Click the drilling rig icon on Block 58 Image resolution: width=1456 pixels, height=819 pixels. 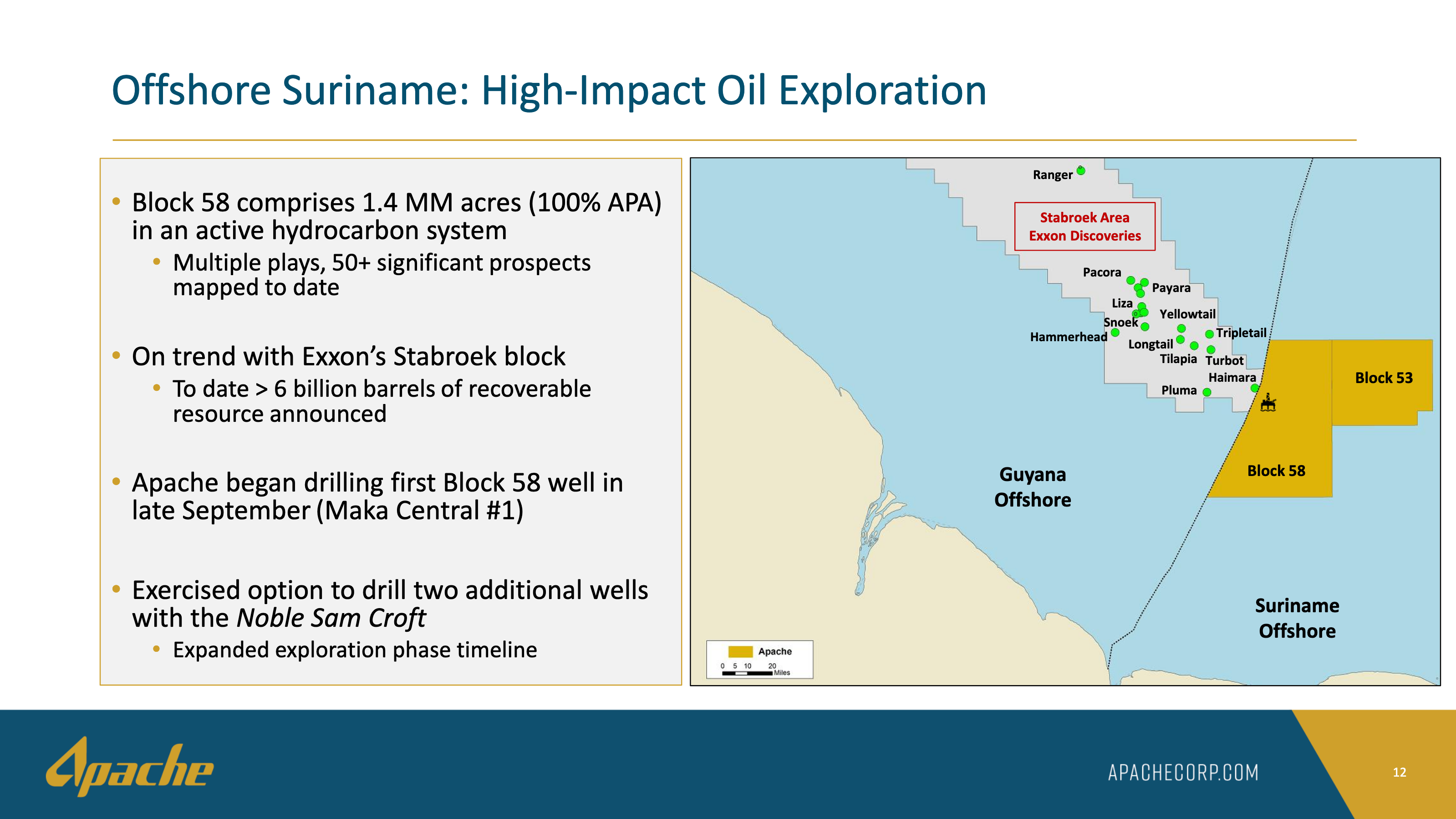1268,403
